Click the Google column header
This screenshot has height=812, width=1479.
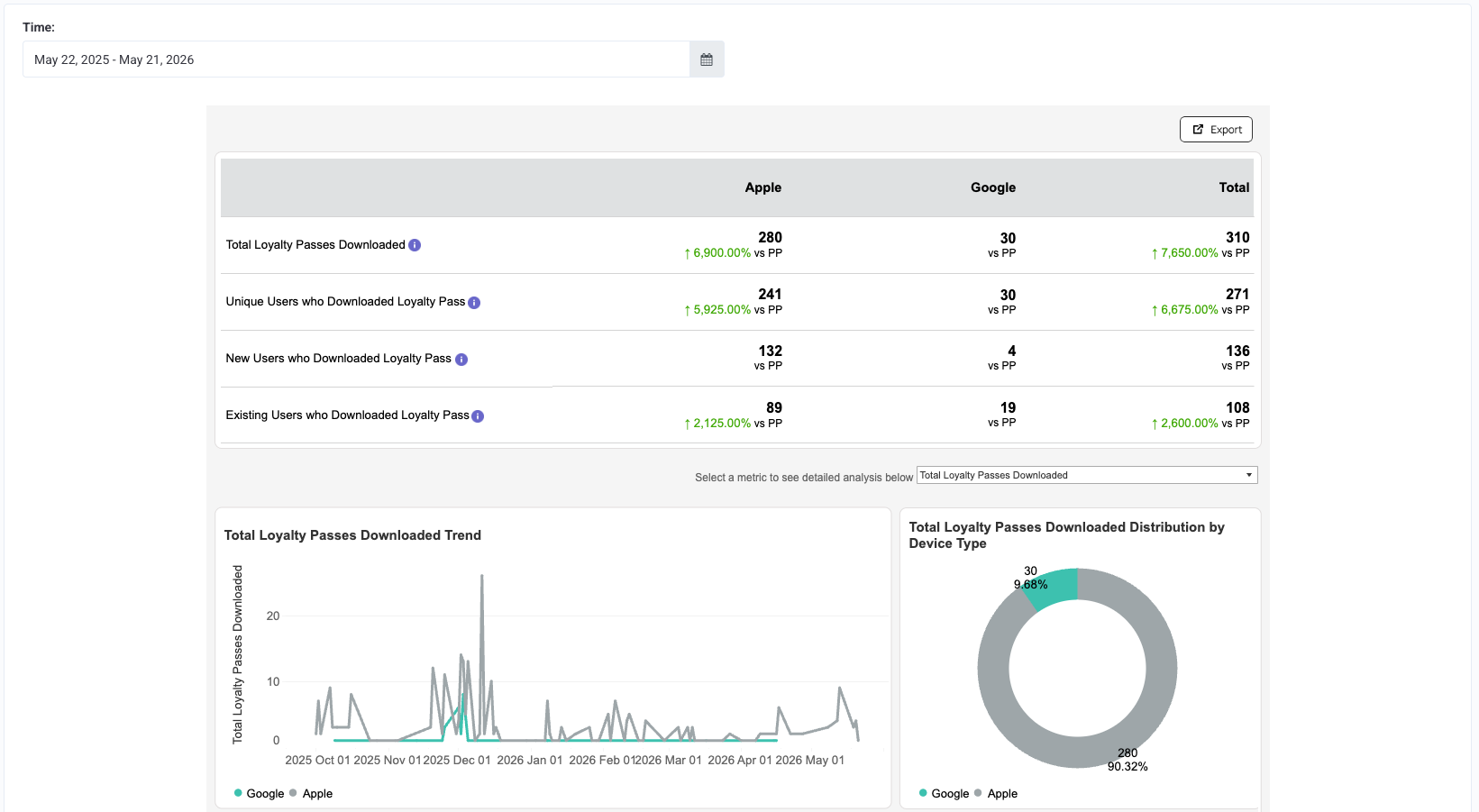(x=993, y=187)
